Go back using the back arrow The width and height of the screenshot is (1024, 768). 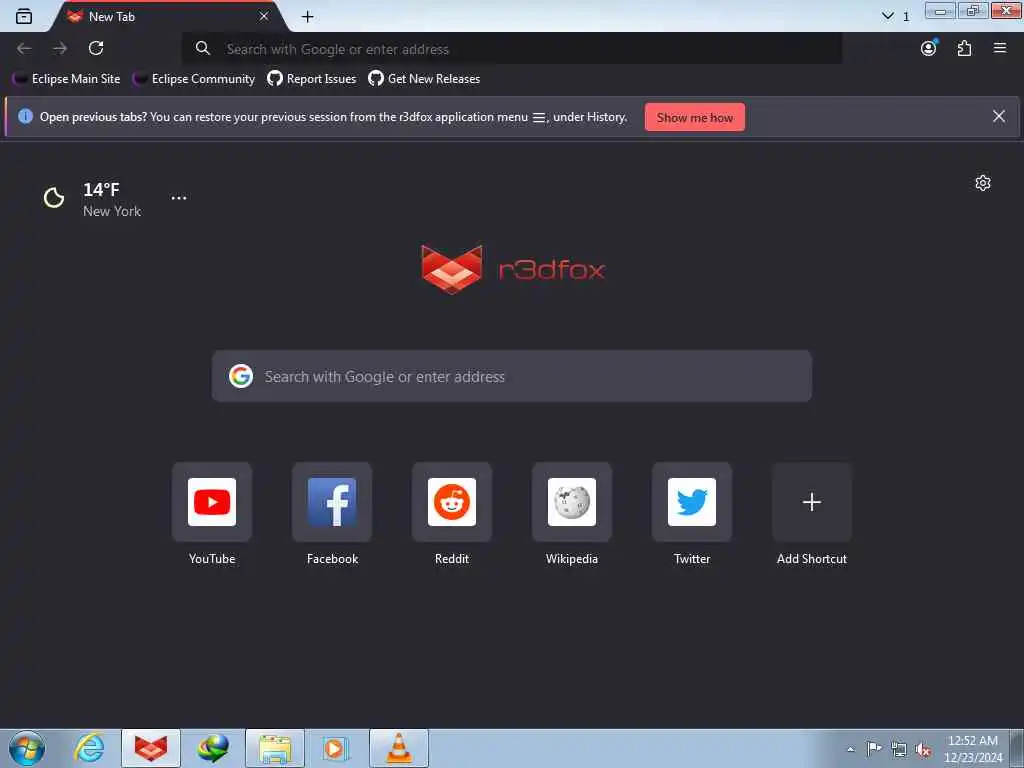pyautogui.click(x=24, y=48)
